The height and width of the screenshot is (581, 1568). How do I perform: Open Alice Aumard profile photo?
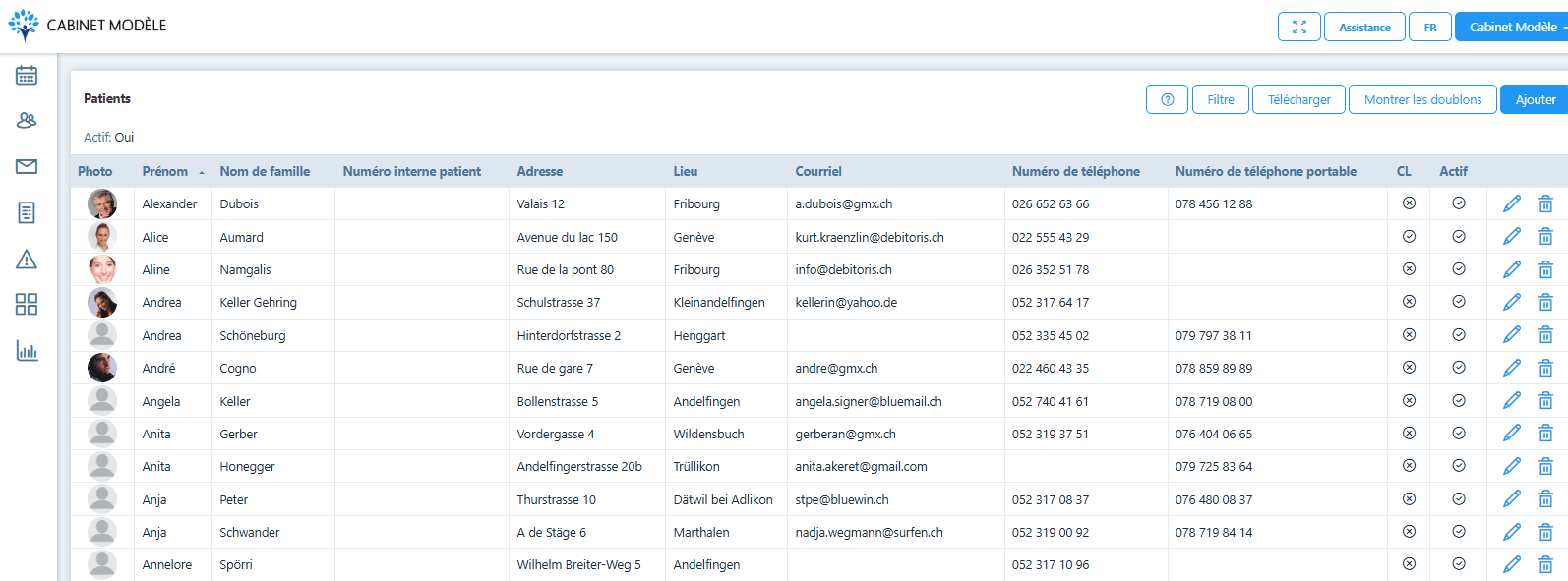pyautogui.click(x=102, y=237)
